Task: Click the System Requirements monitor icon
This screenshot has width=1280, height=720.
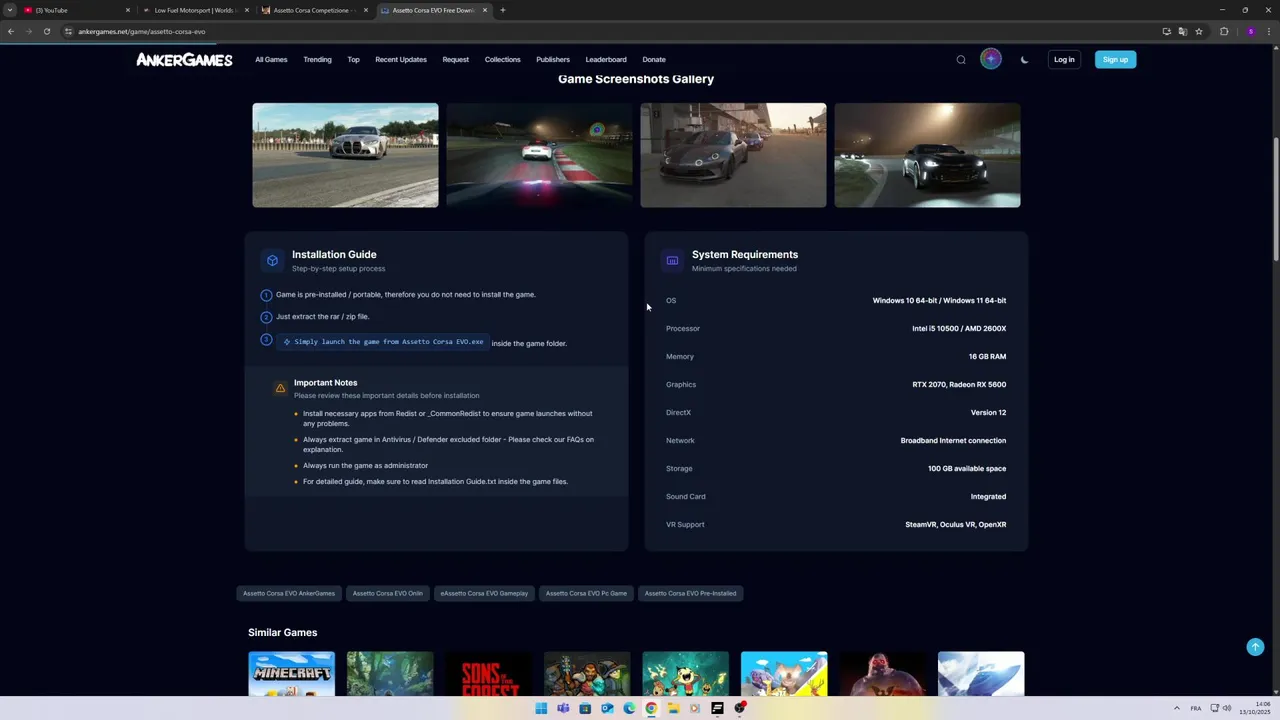Action: 672,260
